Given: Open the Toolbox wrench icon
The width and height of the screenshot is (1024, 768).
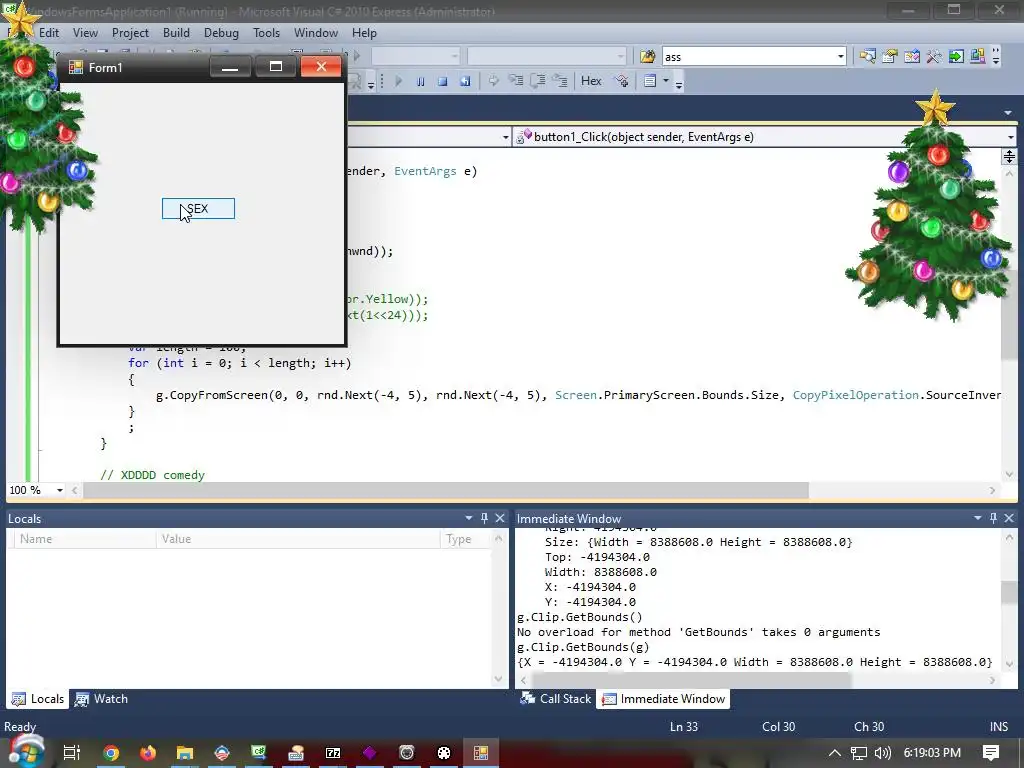Looking at the screenshot, I should tap(934, 57).
